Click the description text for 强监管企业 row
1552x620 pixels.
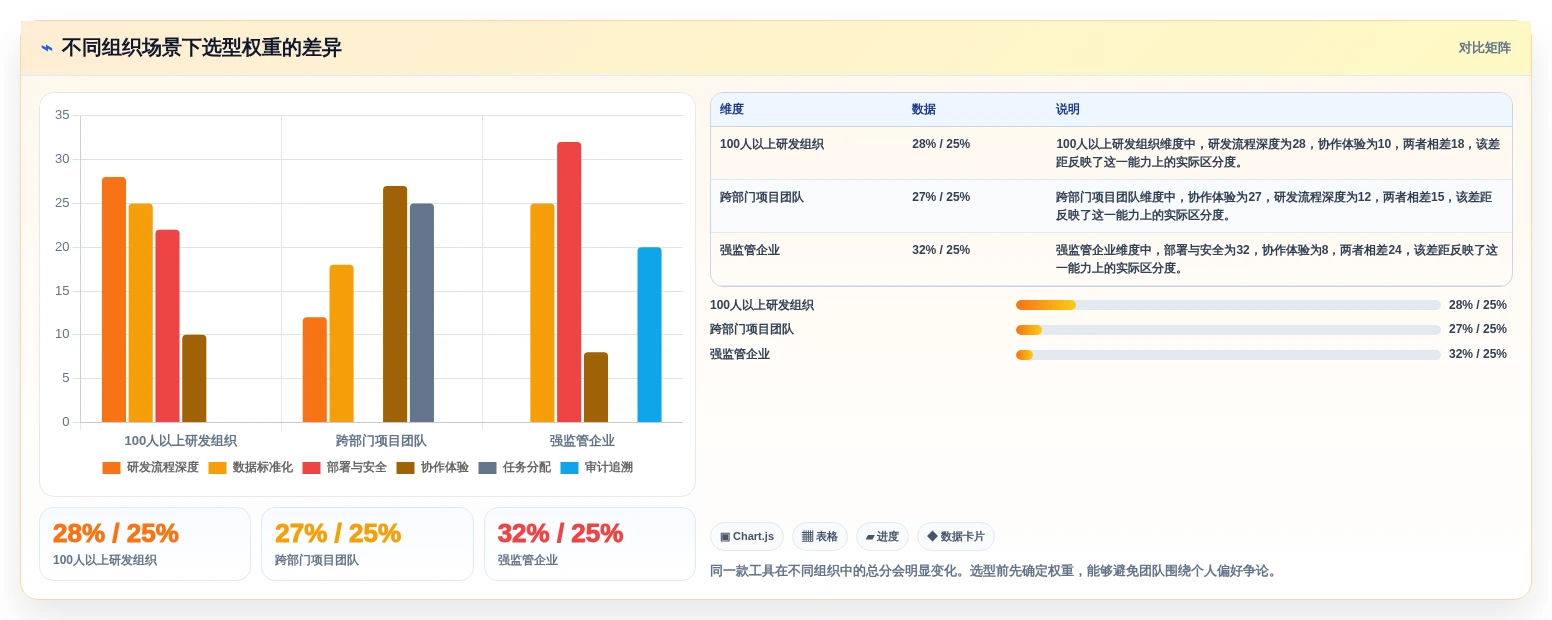(1277, 259)
